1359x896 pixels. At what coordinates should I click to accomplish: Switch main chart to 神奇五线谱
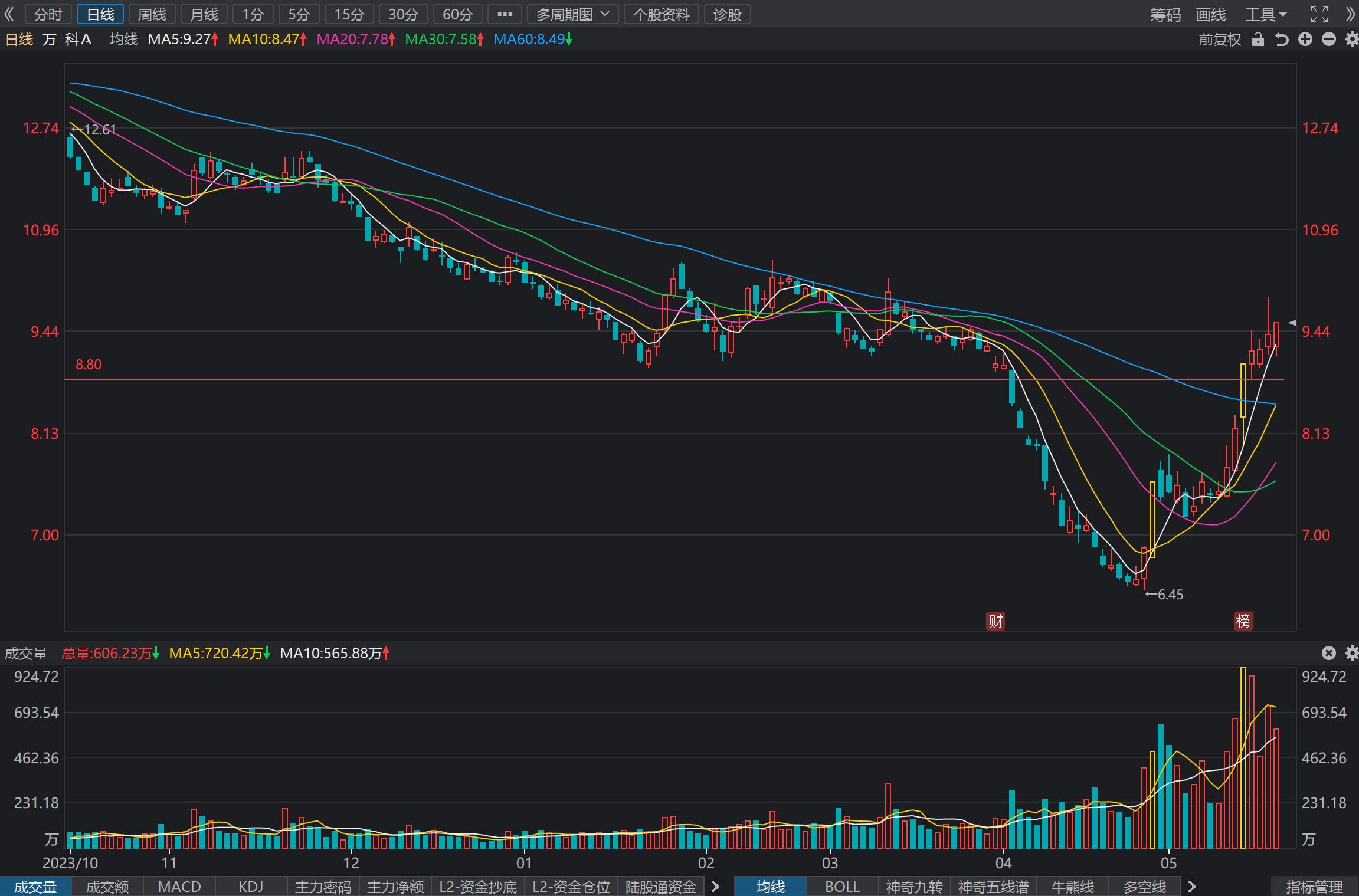(x=994, y=887)
